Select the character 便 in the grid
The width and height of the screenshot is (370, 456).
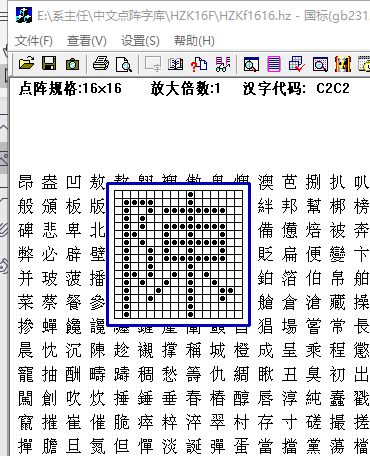[314, 254]
